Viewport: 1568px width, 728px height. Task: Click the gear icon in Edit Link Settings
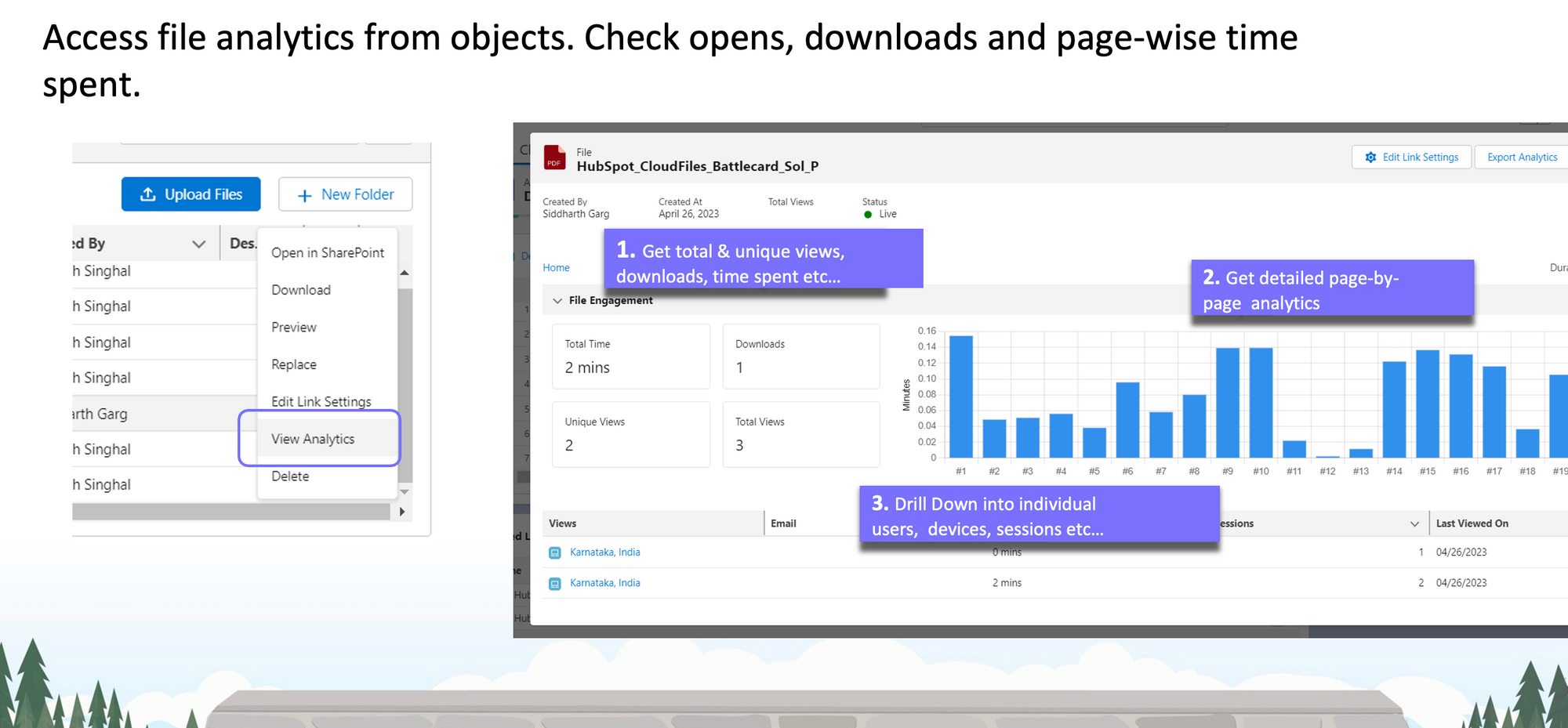[1370, 158]
